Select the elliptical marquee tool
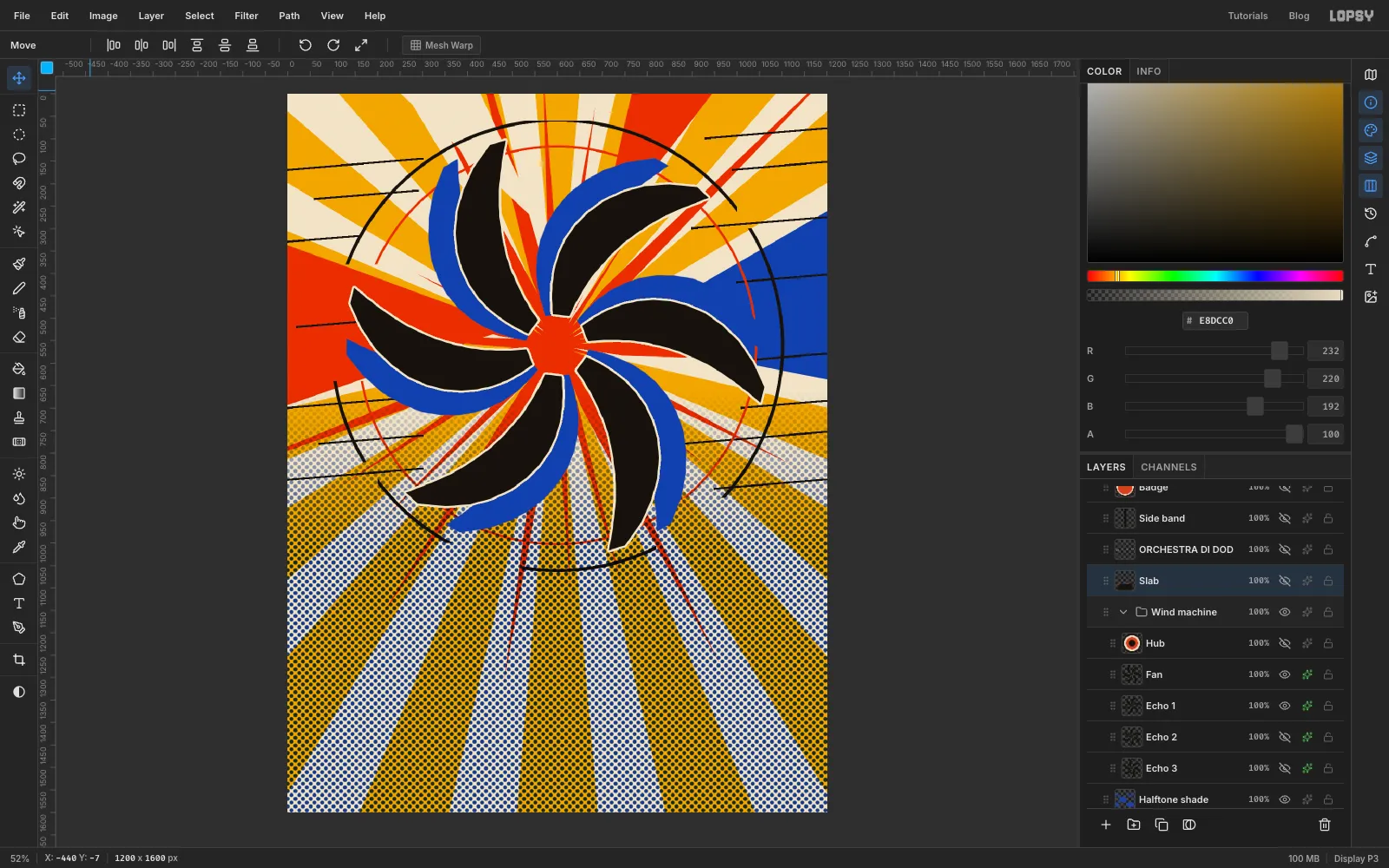The image size is (1389, 868). point(19,135)
